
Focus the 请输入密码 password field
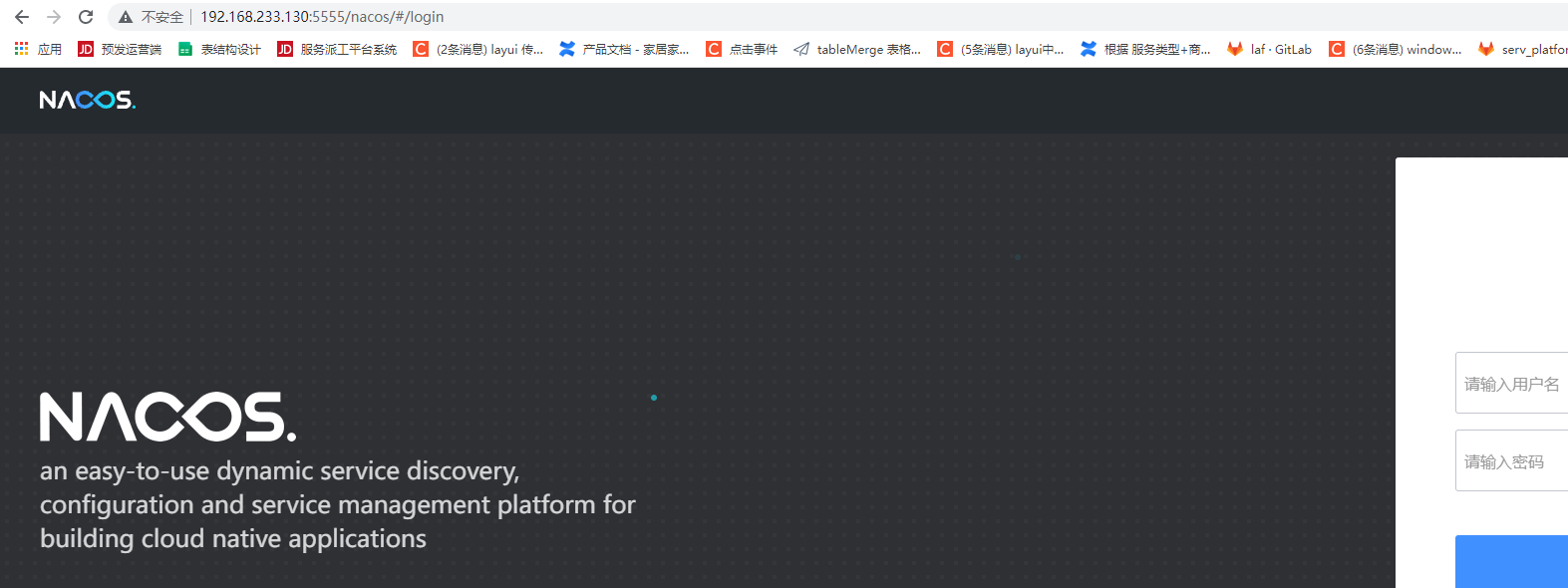tap(1511, 460)
